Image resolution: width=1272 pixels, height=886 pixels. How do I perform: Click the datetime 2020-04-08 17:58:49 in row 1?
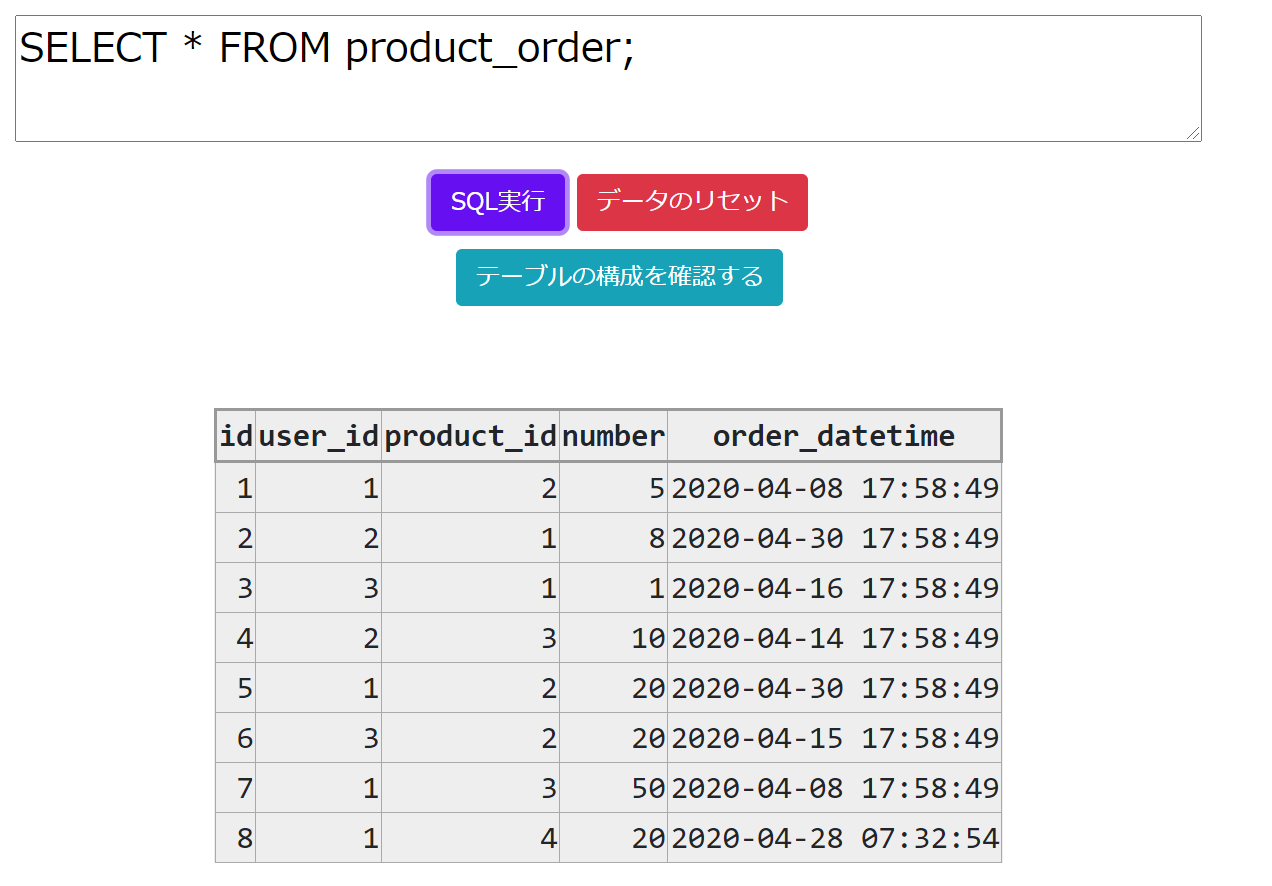click(834, 488)
